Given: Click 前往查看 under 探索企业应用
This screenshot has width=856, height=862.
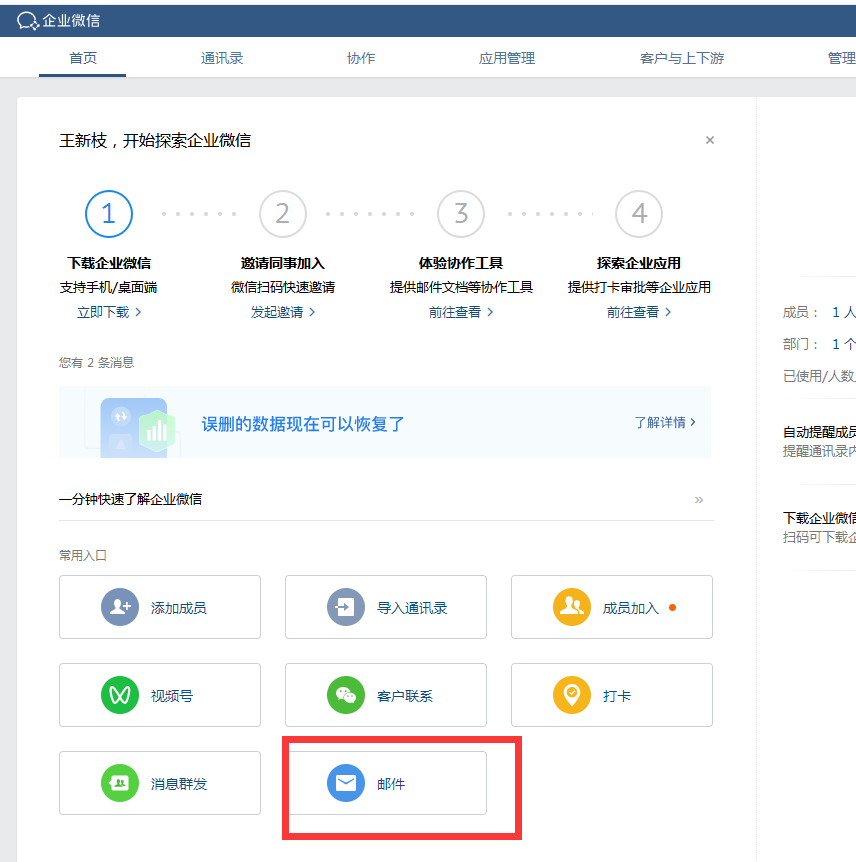Looking at the screenshot, I should coord(639,312).
